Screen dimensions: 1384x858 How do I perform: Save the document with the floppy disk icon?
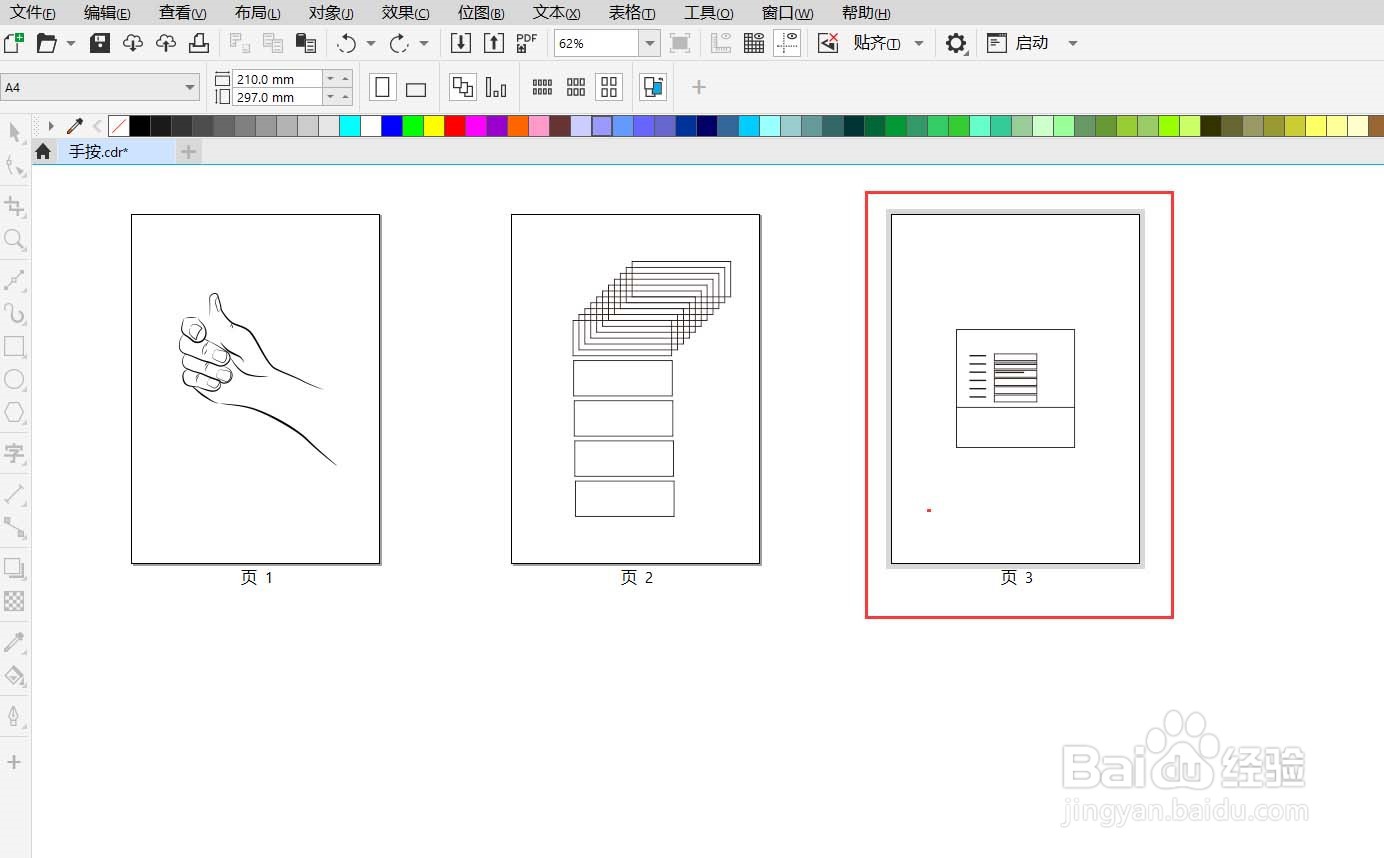click(100, 43)
